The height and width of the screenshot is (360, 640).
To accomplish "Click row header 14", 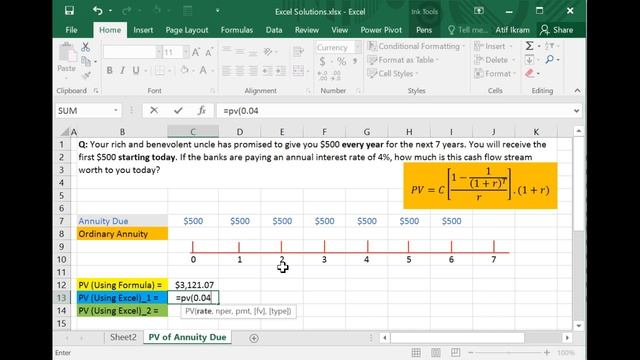I will tap(62, 311).
